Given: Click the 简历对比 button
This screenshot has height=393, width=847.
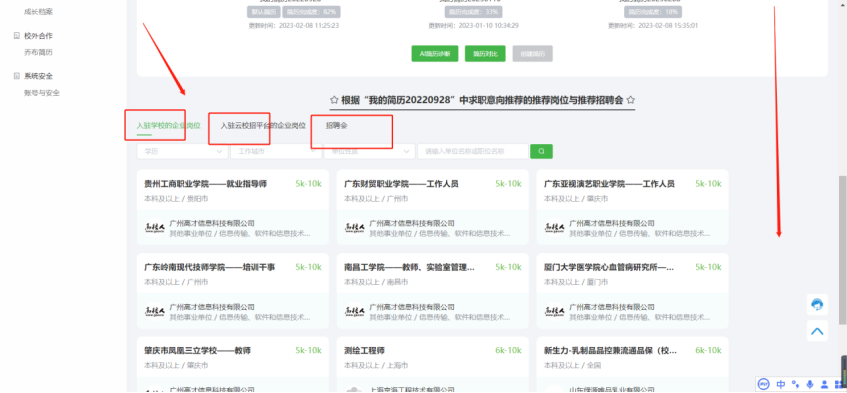Looking at the screenshot, I should pos(485,53).
